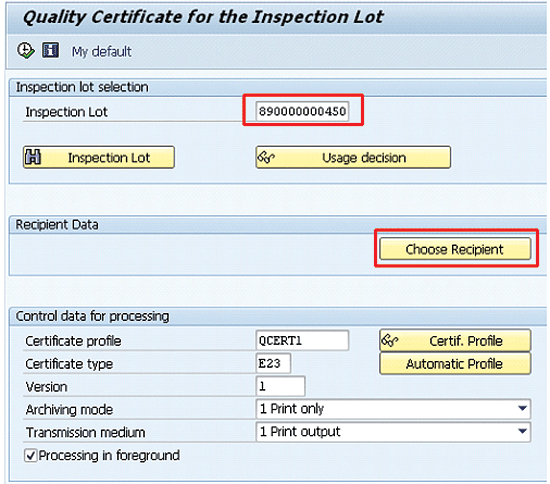The image size is (550, 484).
Task: Click glasses icon on Certif. Profile button
Action: click(390, 340)
